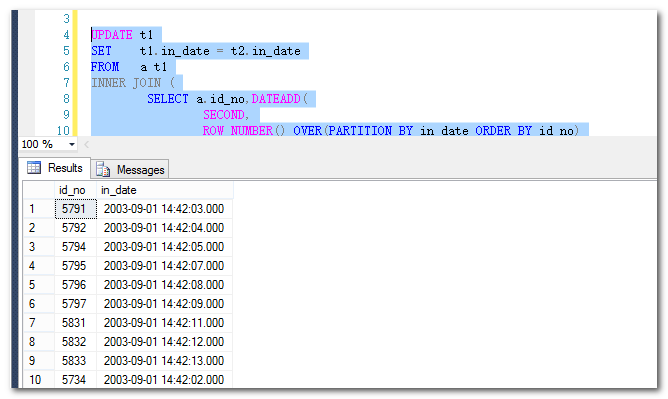668x399 pixels.
Task: Open the 100 % zoom dropdown
Action: [72, 144]
